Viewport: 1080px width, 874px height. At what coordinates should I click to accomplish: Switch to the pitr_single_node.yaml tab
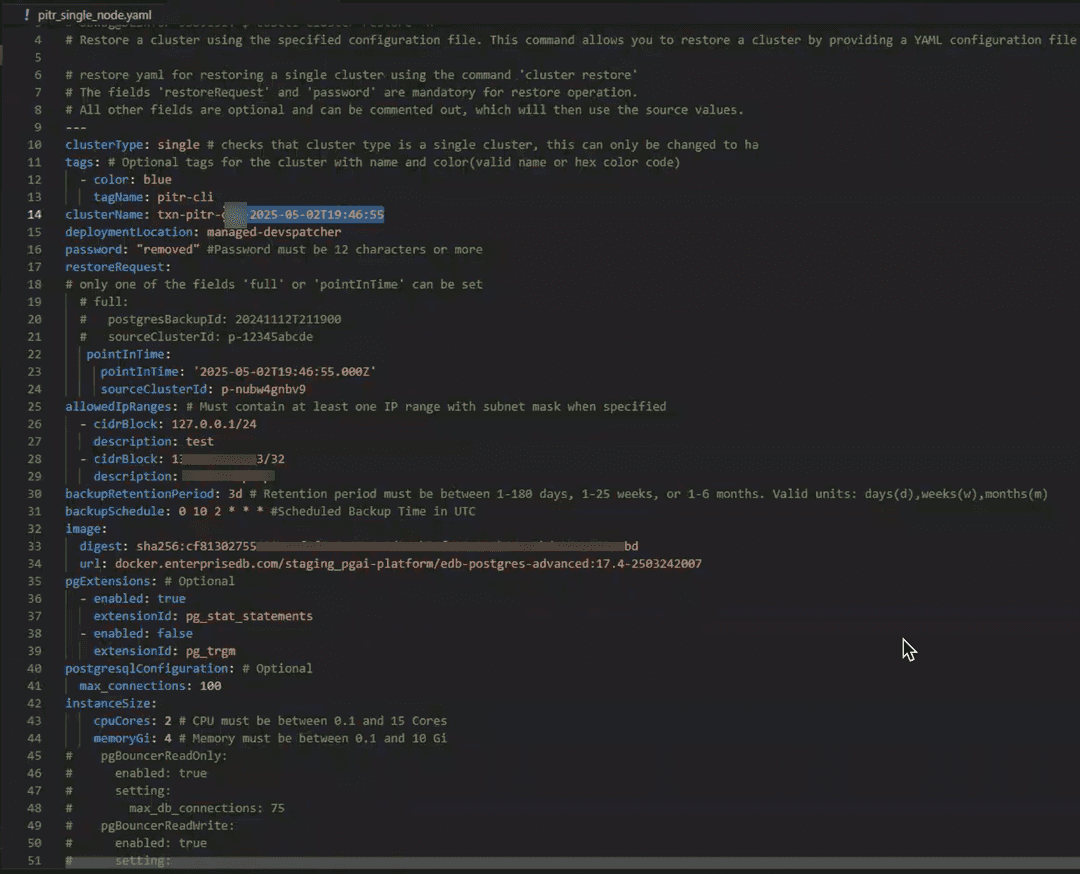click(95, 16)
